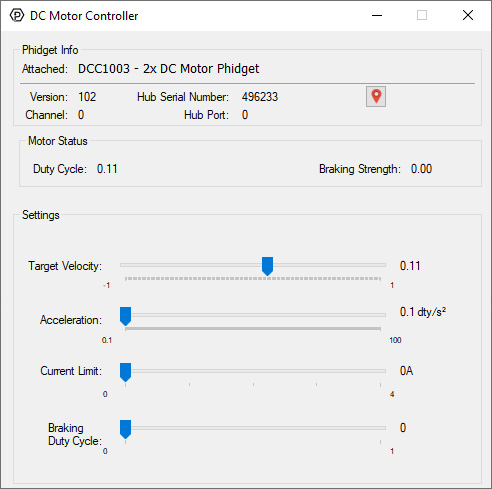Click the Braking Strength value 0.00
Image resolution: width=492 pixels, height=489 pixels.
click(x=421, y=169)
